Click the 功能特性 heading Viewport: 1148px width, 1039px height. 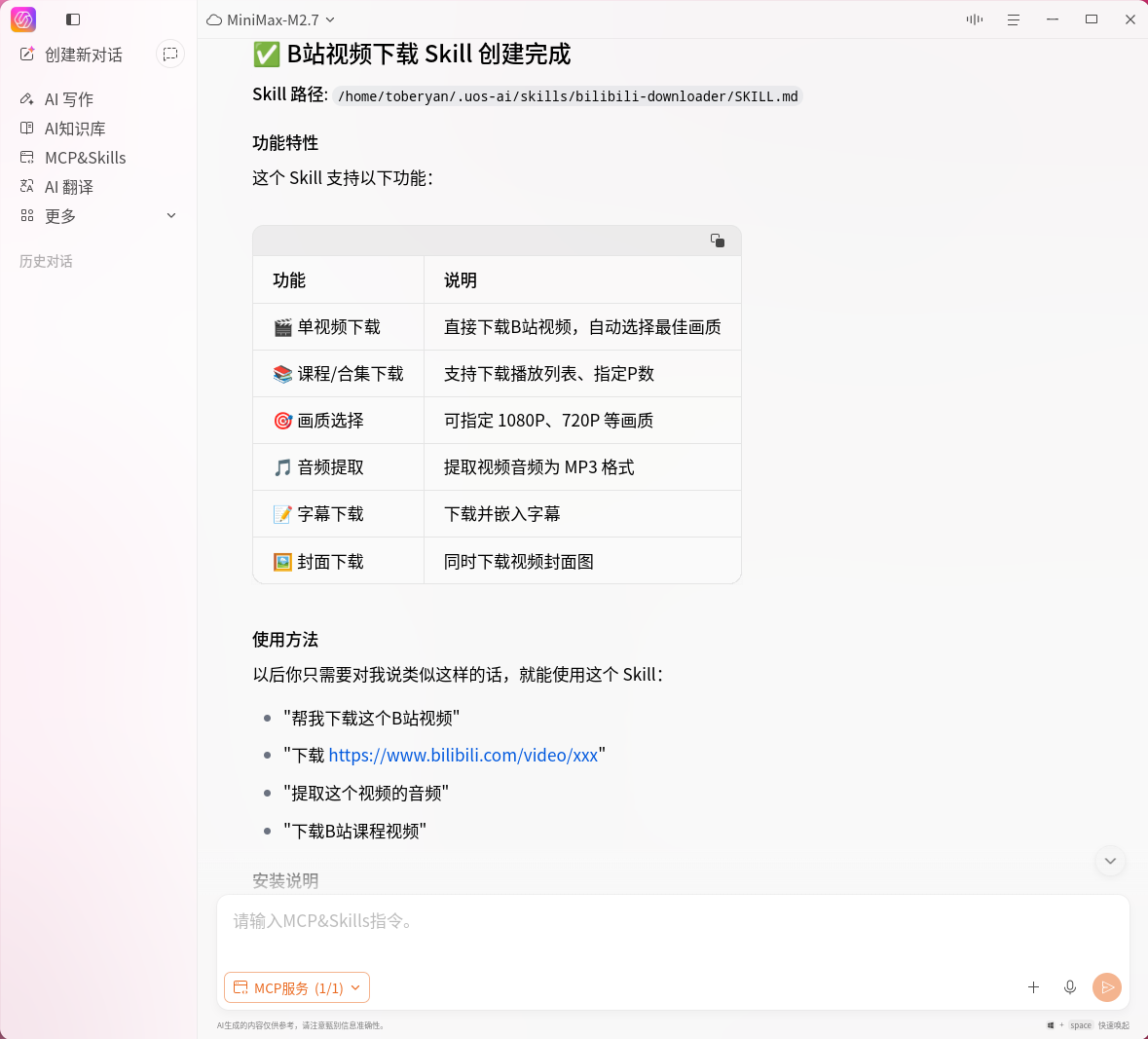[x=284, y=143]
